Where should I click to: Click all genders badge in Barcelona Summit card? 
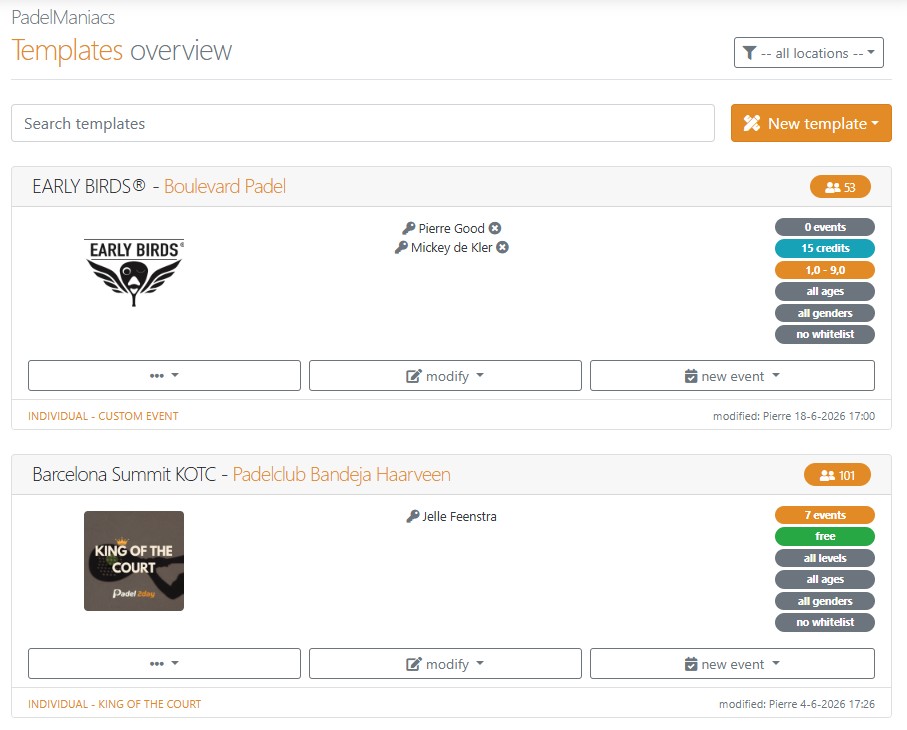(x=825, y=601)
